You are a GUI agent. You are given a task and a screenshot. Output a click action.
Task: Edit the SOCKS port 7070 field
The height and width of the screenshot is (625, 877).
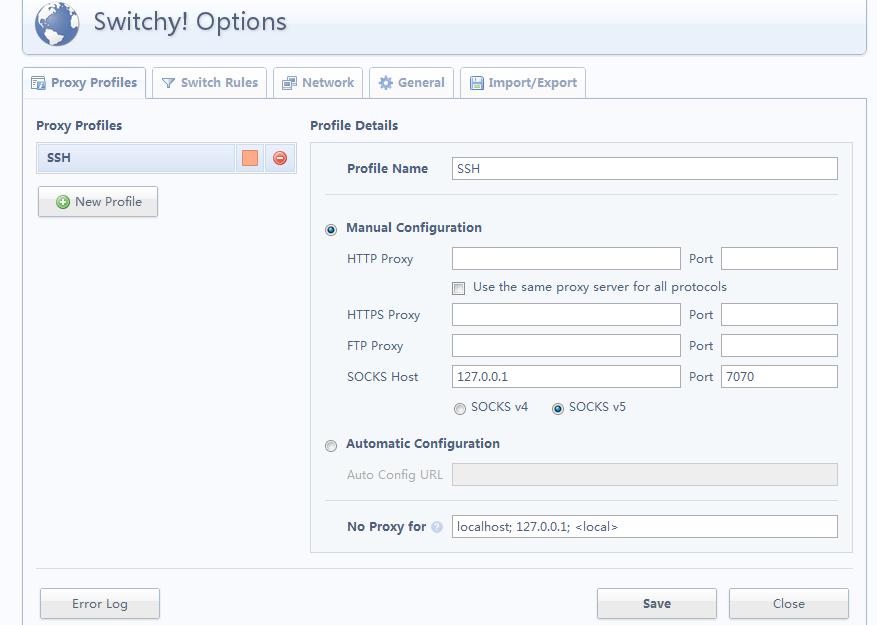click(x=779, y=377)
